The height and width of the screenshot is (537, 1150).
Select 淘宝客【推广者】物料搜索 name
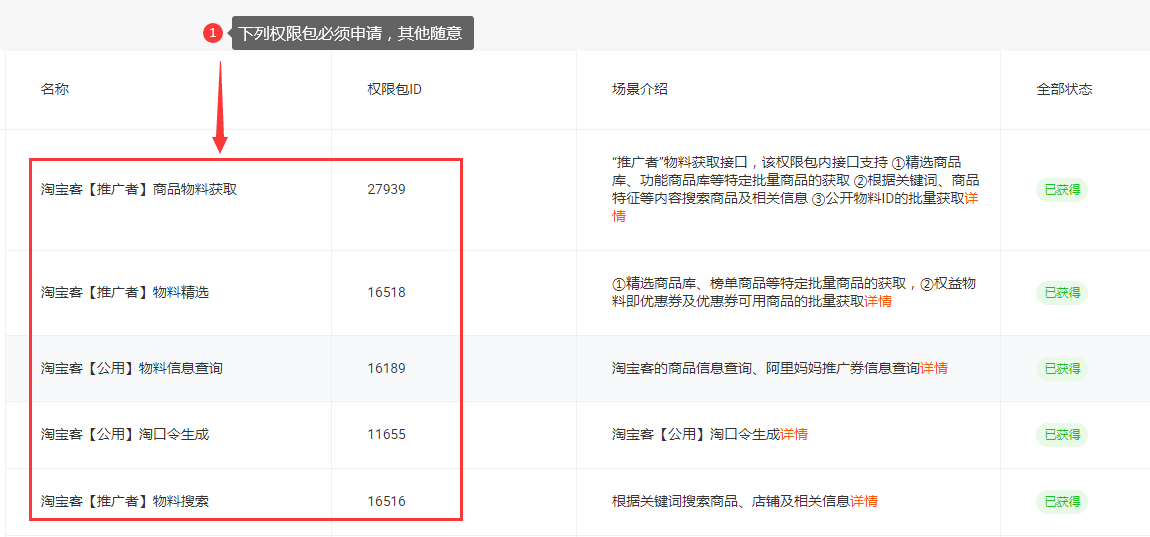coord(125,502)
